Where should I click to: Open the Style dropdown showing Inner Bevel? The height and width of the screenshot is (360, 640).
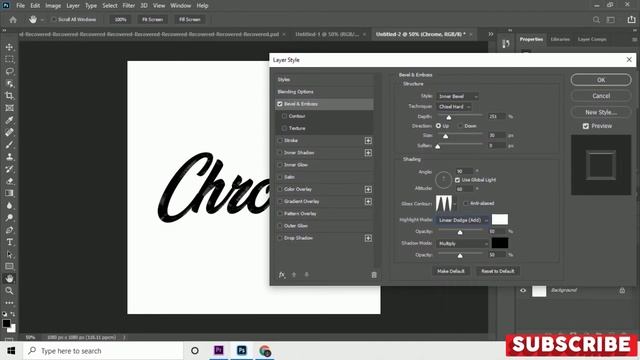458,96
